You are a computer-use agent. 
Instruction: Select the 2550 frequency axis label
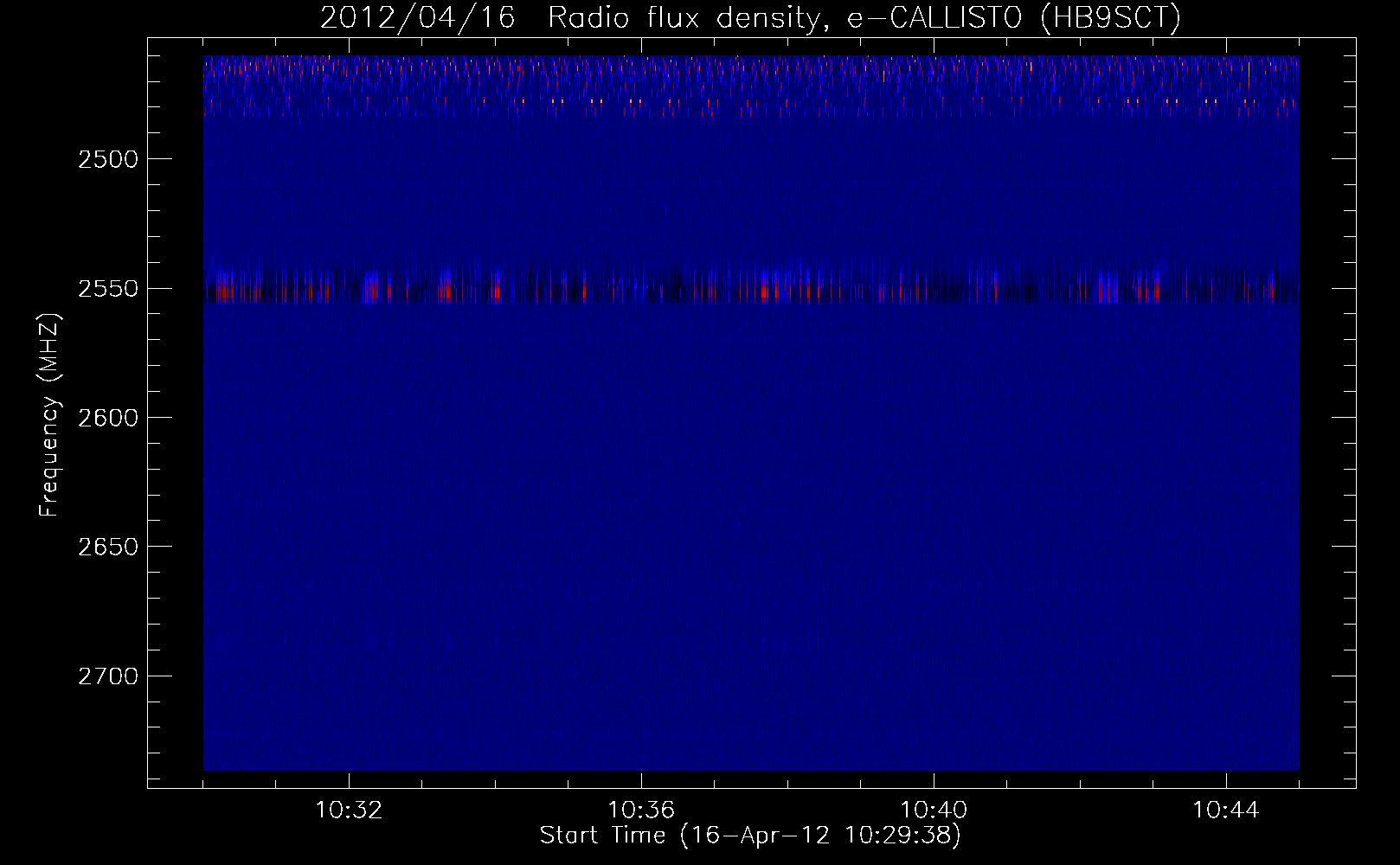107,289
